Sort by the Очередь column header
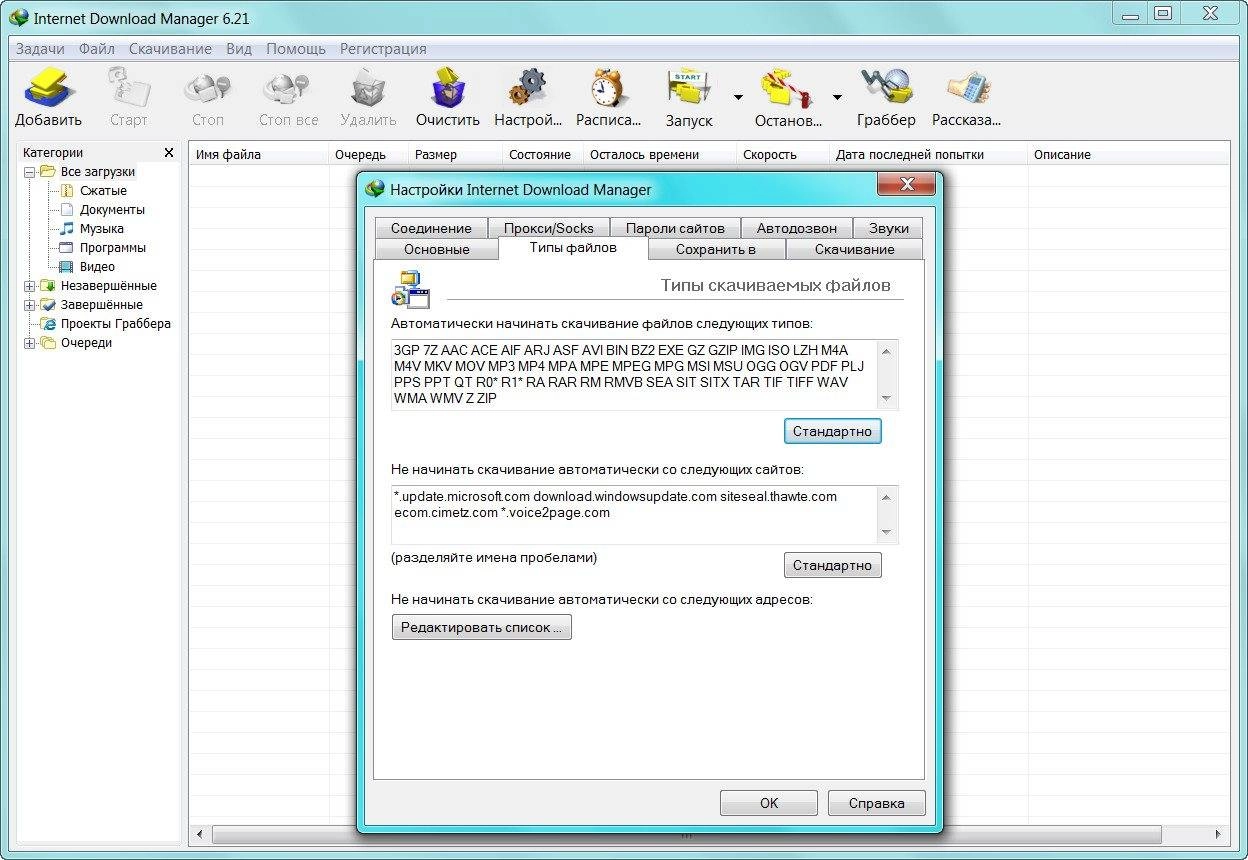The width and height of the screenshot is (1248, 860). pyautogui.click(x=368, y=154)
